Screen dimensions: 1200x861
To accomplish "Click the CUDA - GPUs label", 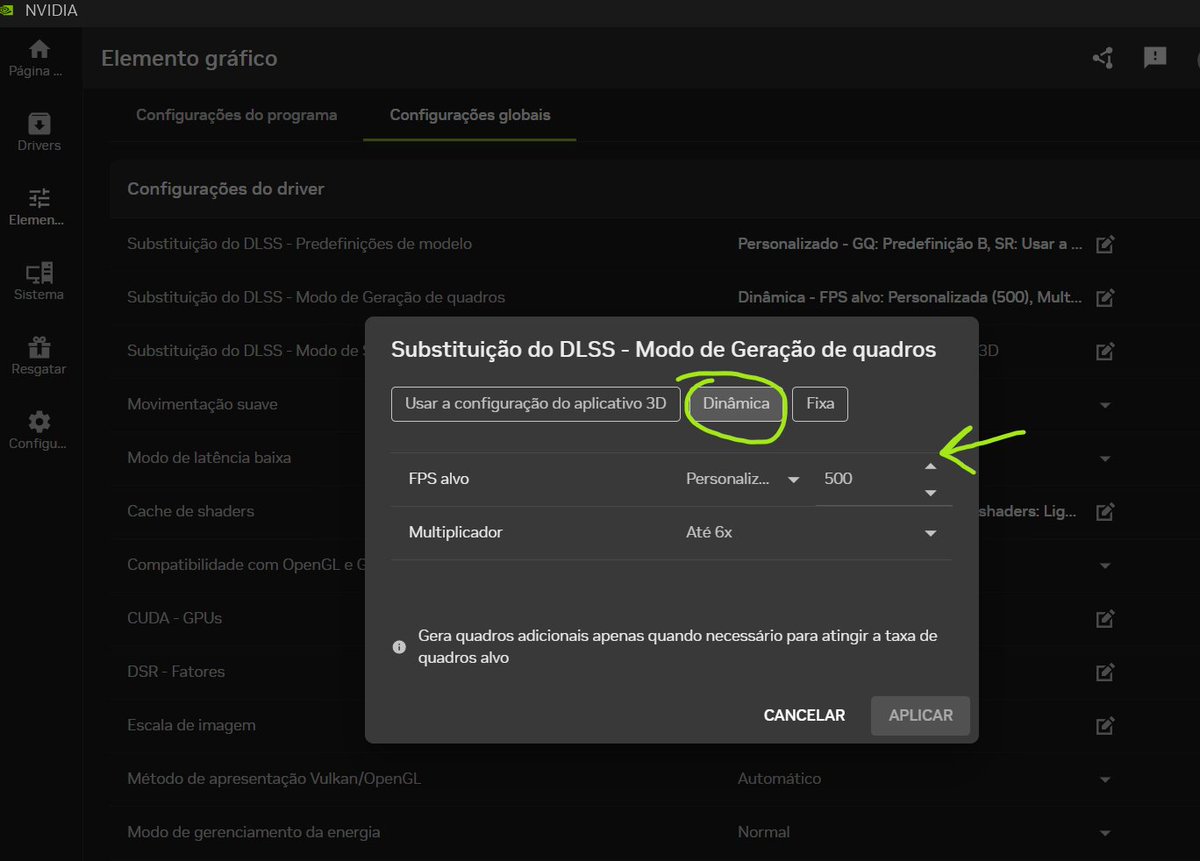I will click(x=175, y=618).
